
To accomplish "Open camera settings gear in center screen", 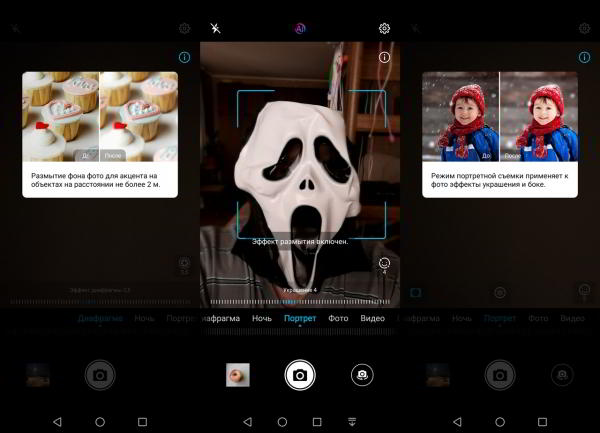I will 384,28.
